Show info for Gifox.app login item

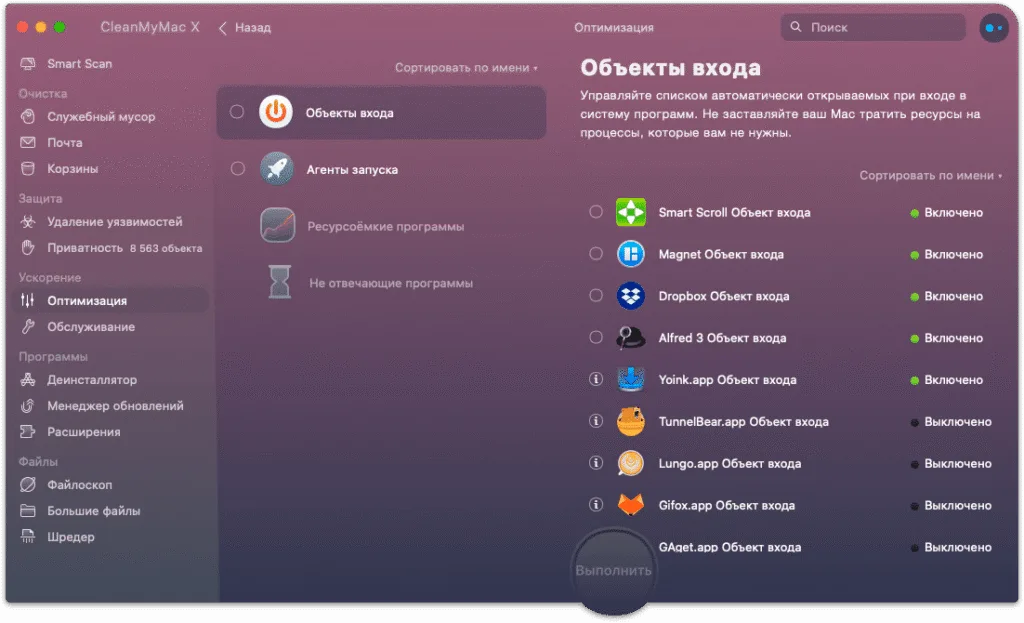click(596, 504)
